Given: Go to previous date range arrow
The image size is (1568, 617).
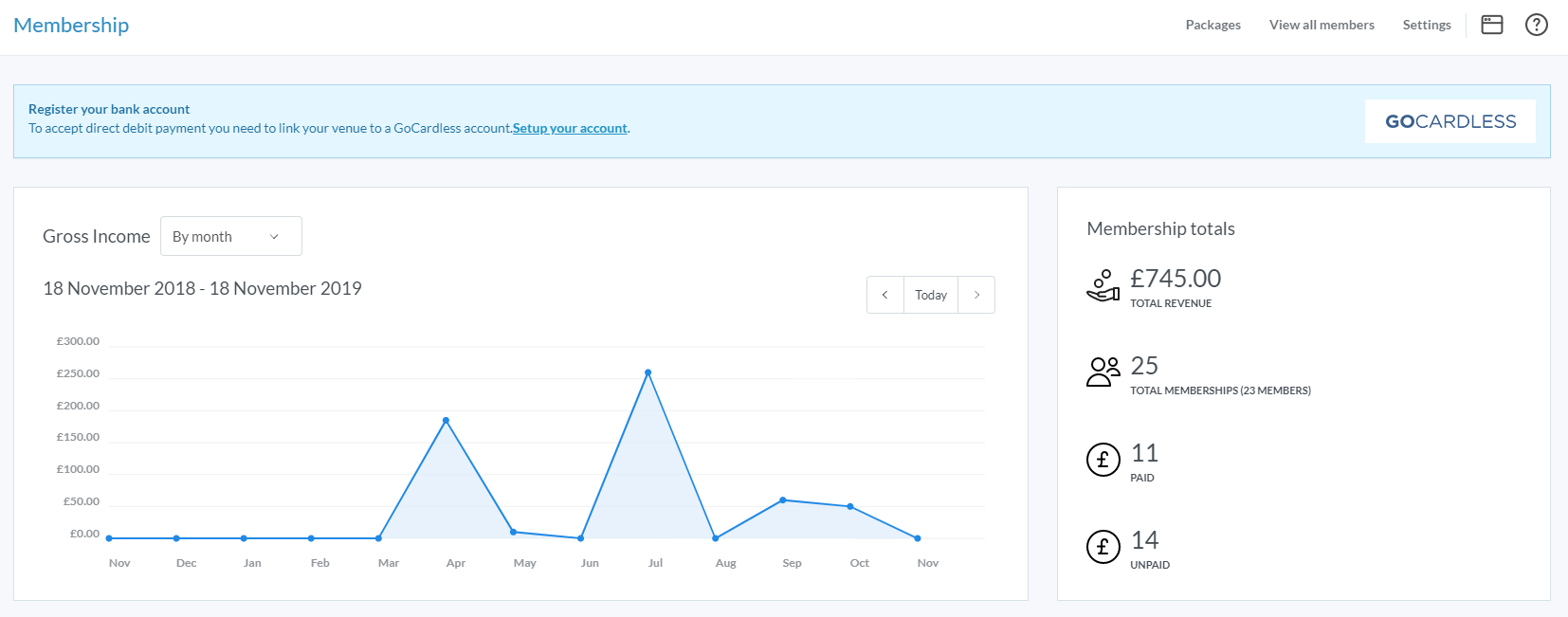Looking at the screenshot, I should [x=884, y=295].
